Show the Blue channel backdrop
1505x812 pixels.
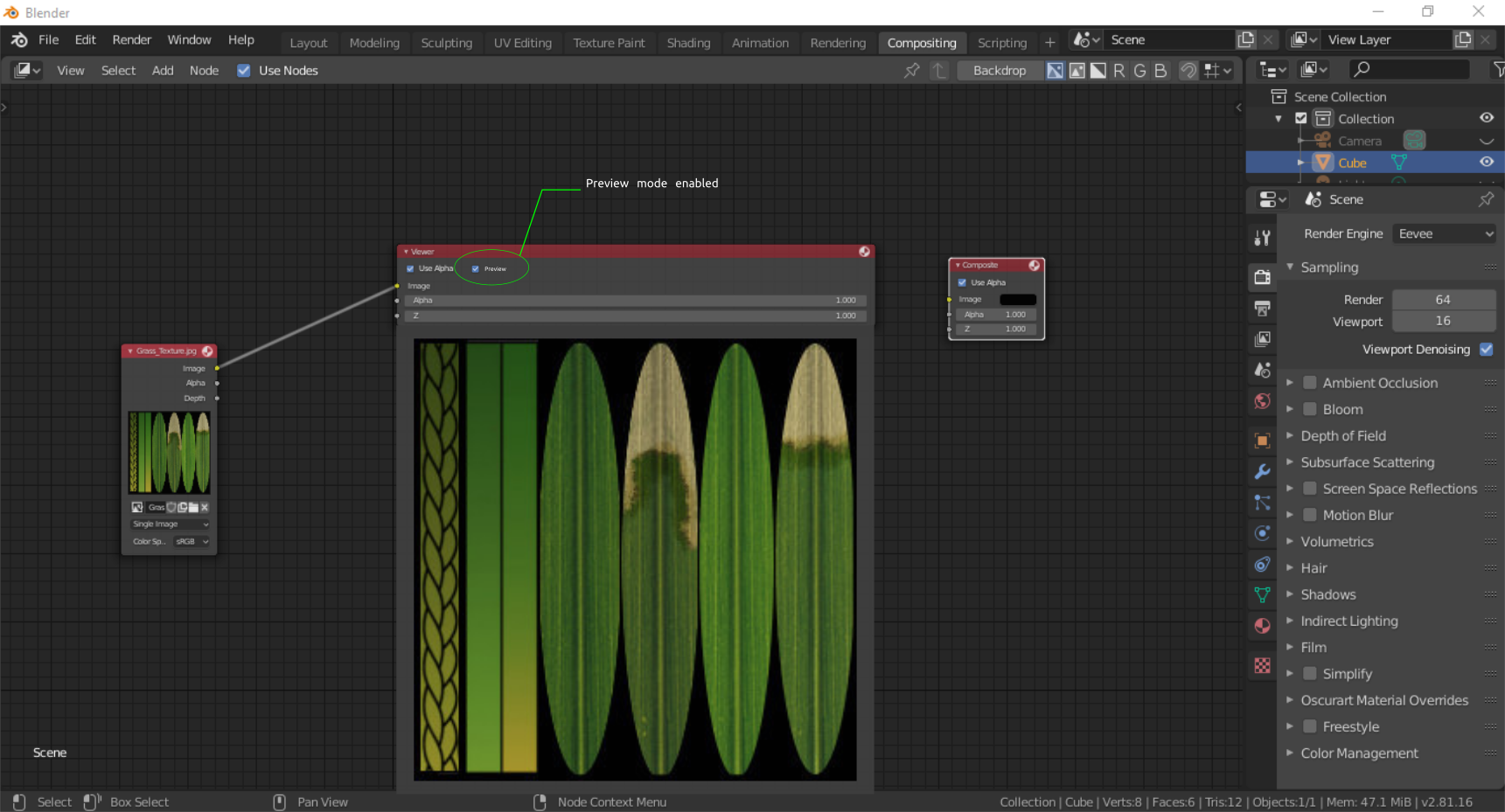pos(1161,71)
